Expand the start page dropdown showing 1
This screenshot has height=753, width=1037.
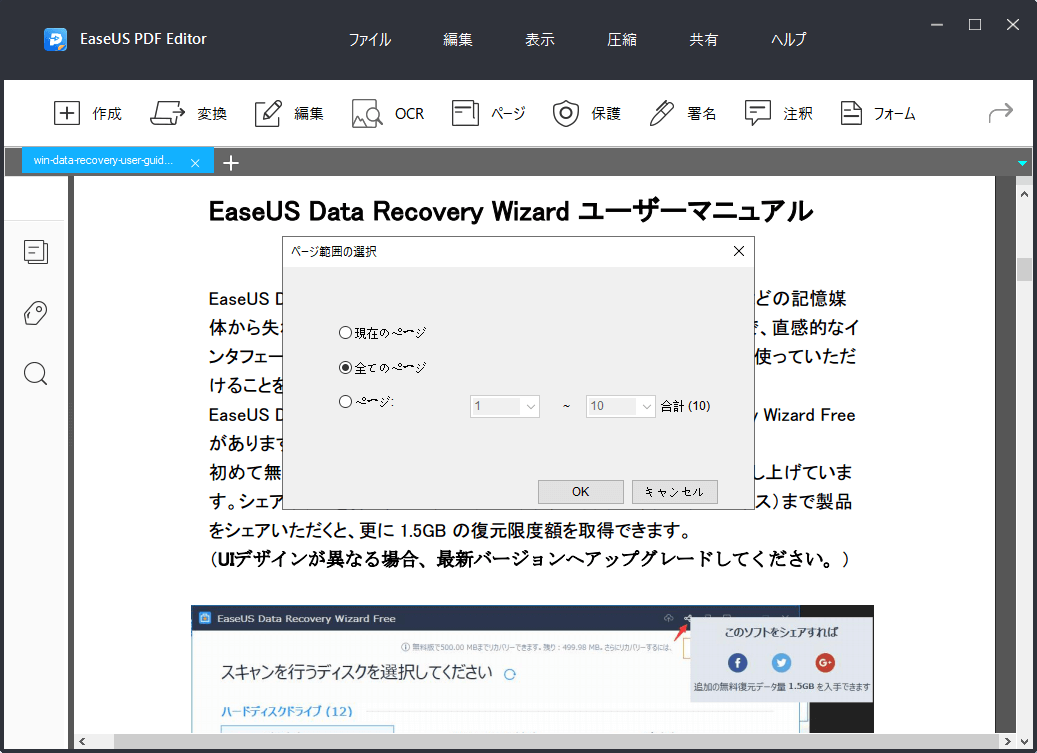tap(529, 406)
